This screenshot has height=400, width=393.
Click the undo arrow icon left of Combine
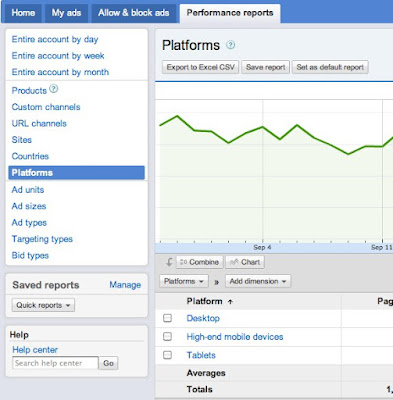tap(169, 262)
